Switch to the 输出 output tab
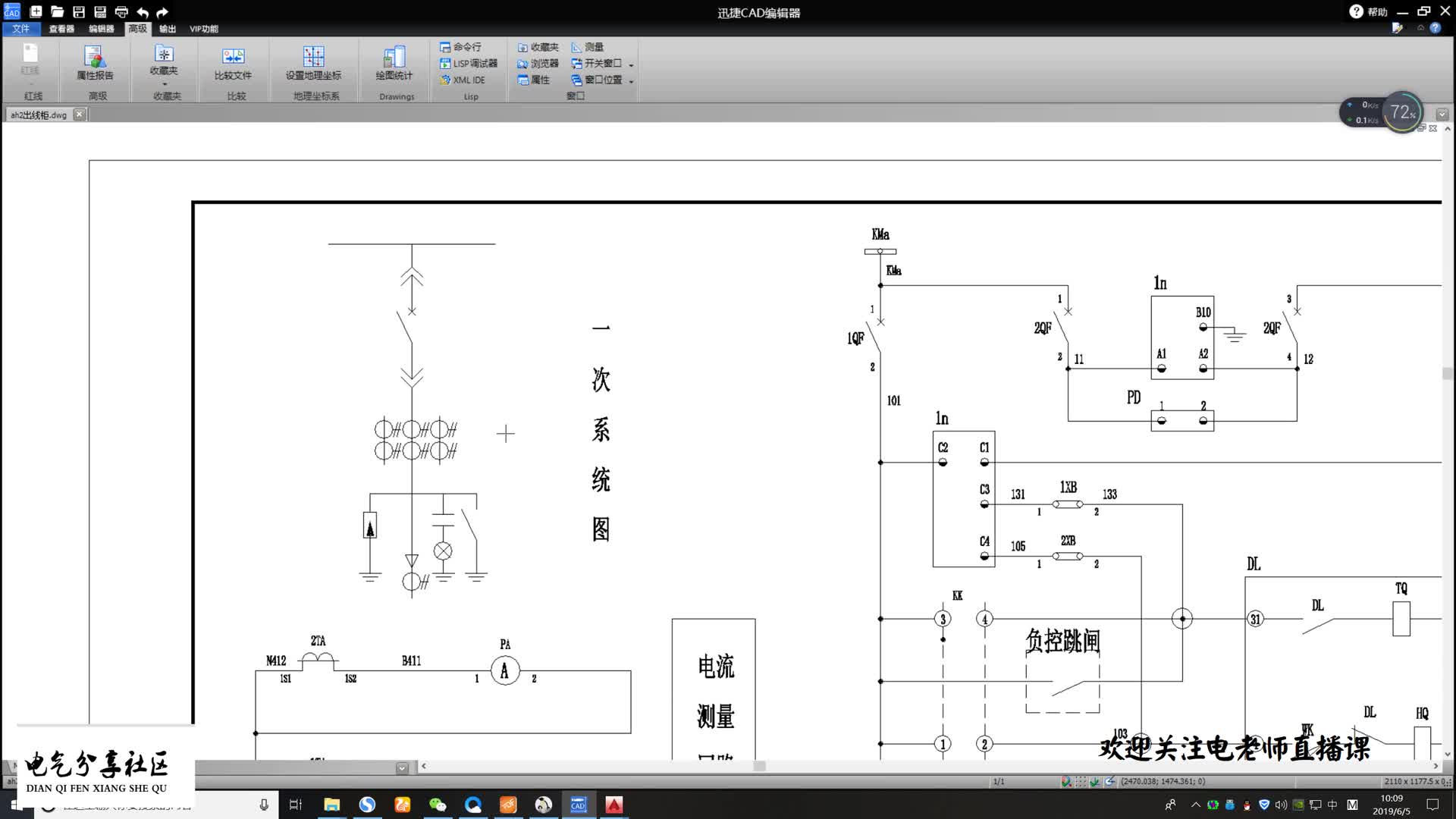The width and height of the screenshot is (1456, 819). click(x=168, y=29)
